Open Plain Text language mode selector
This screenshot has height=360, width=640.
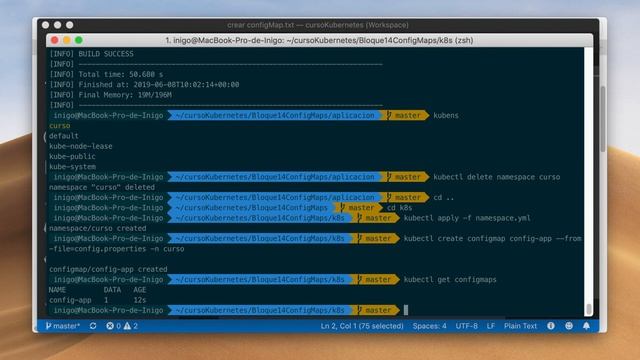tap(520, 326)
